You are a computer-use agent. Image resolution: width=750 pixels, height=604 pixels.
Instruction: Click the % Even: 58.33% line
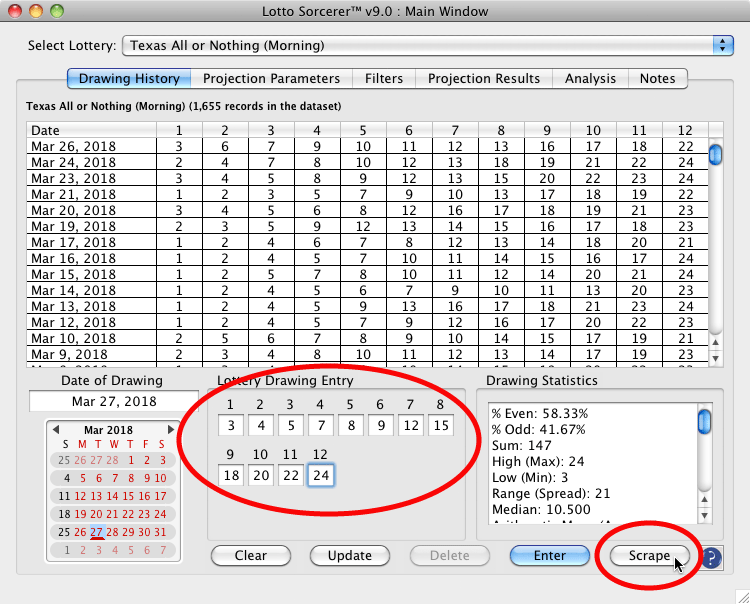[x=540, y=413]
